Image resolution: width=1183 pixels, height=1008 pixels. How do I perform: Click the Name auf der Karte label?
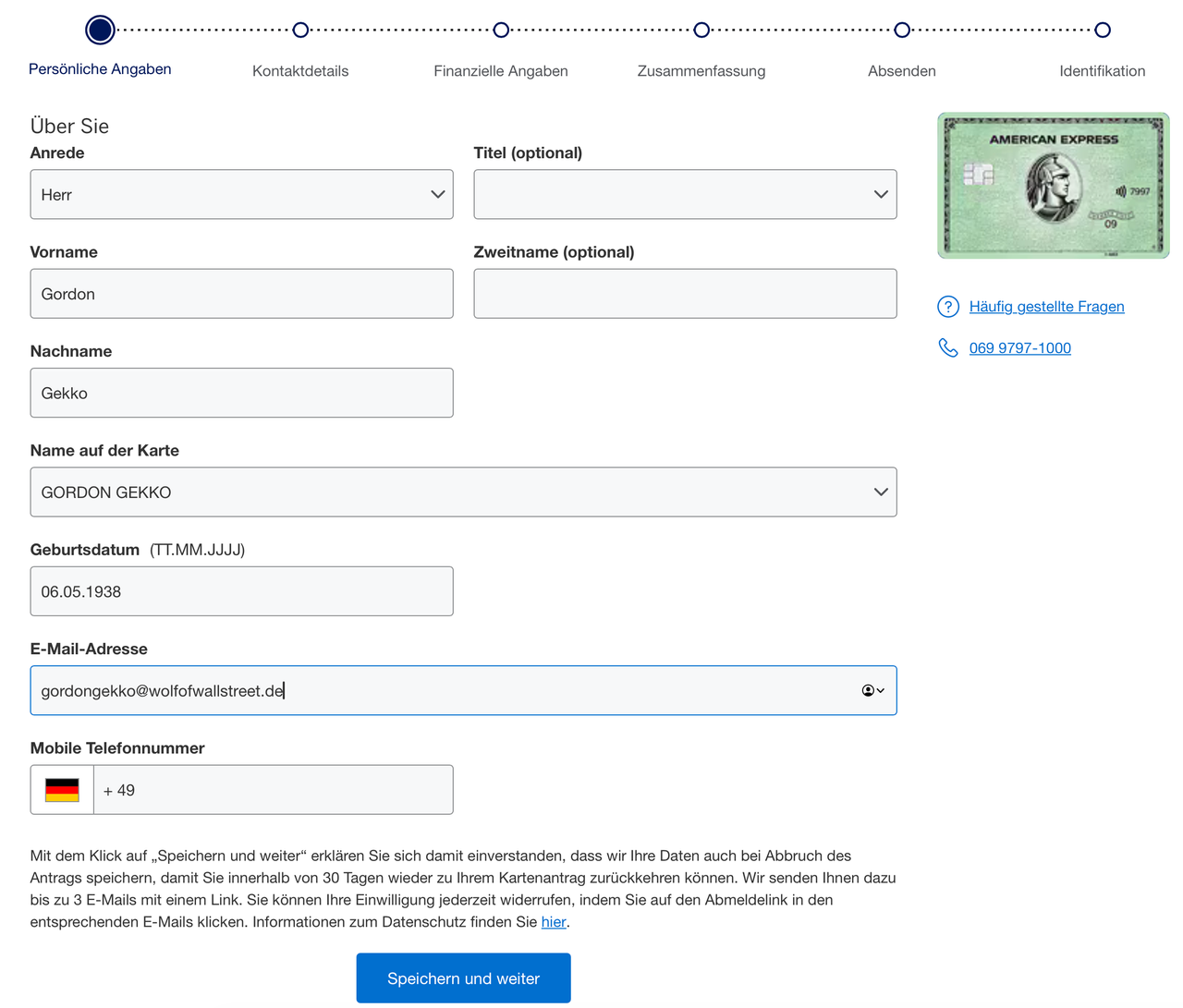coord(104,451)
